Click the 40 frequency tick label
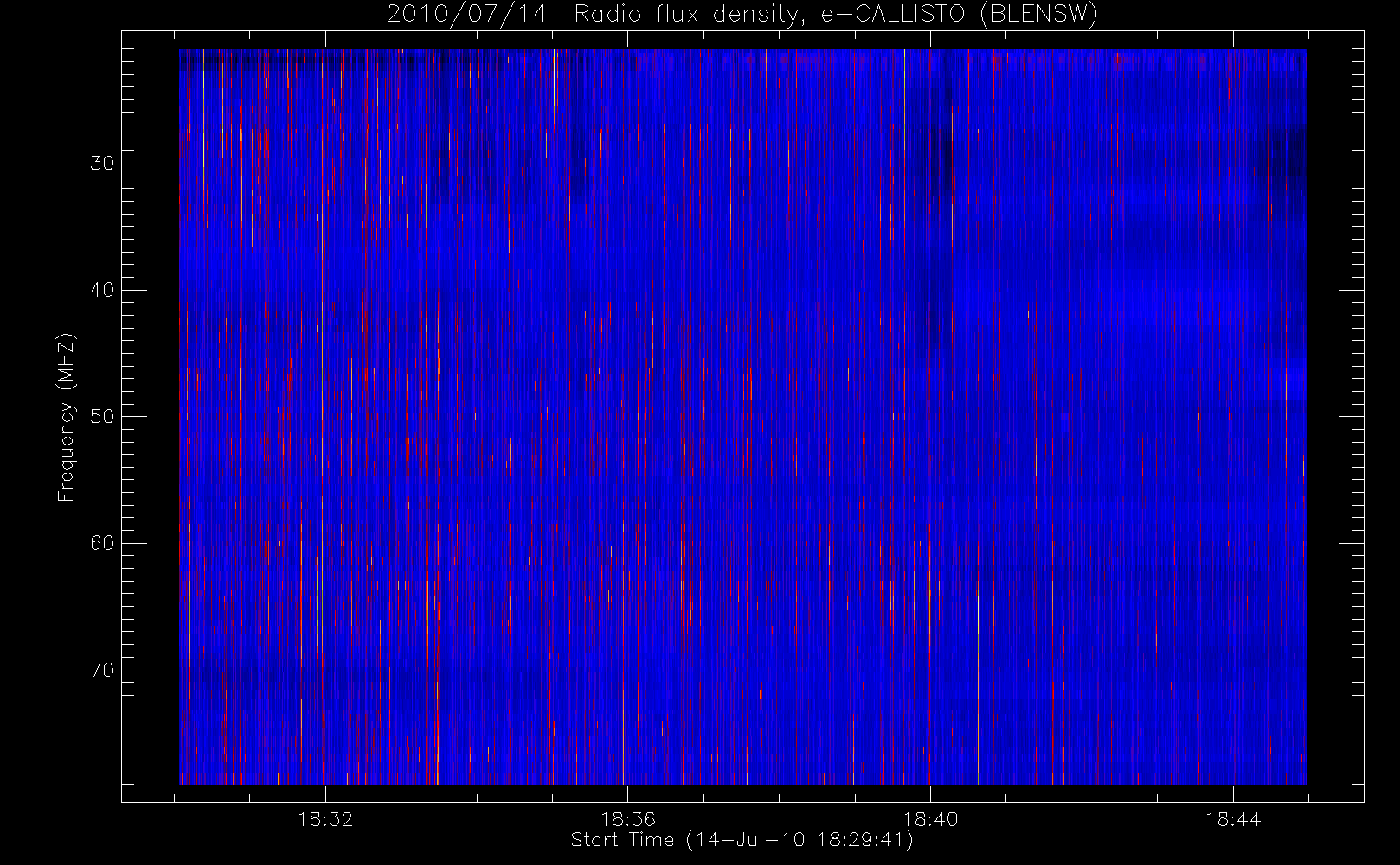This screenshot has width=1400, height=865. pos(102,290)
